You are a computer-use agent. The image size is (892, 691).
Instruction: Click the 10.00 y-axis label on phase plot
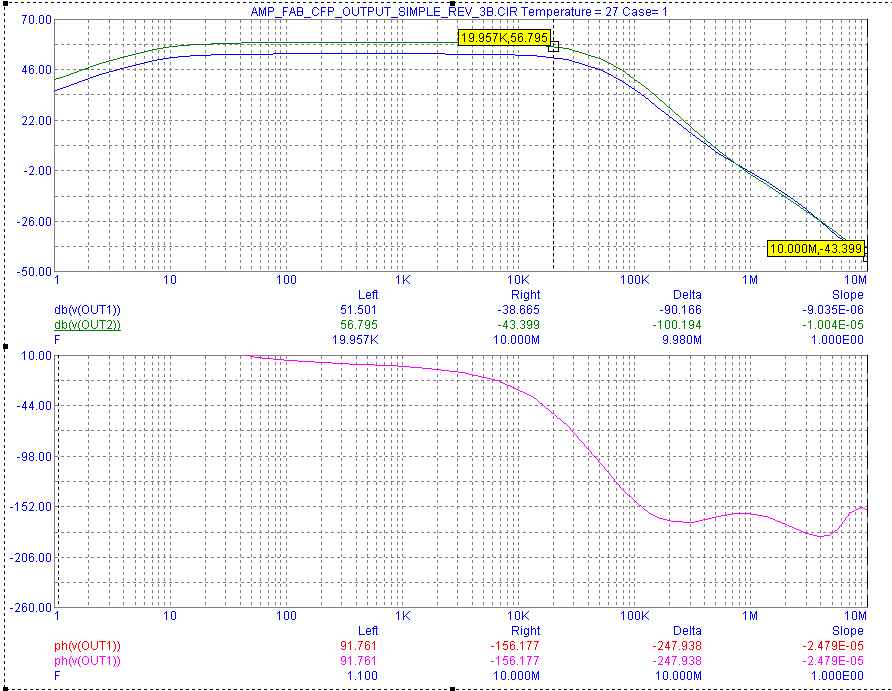[36, 355]
